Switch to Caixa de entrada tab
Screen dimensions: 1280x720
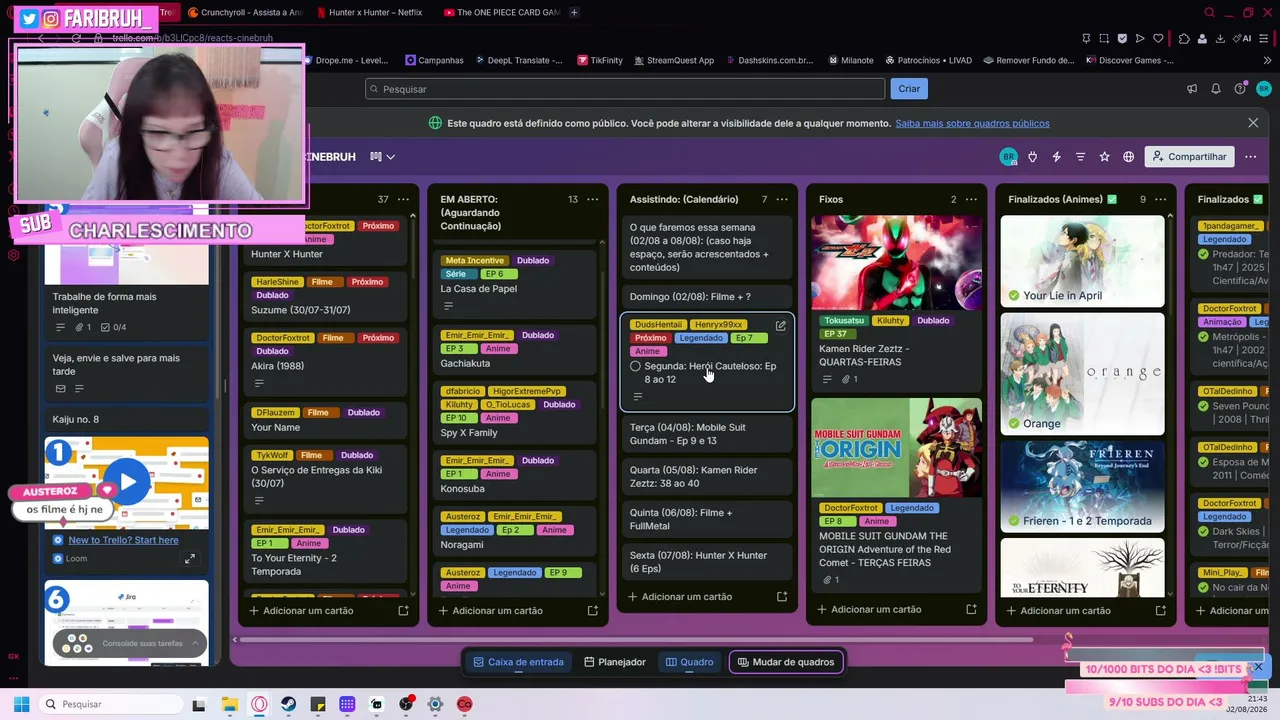coord(518,662)
